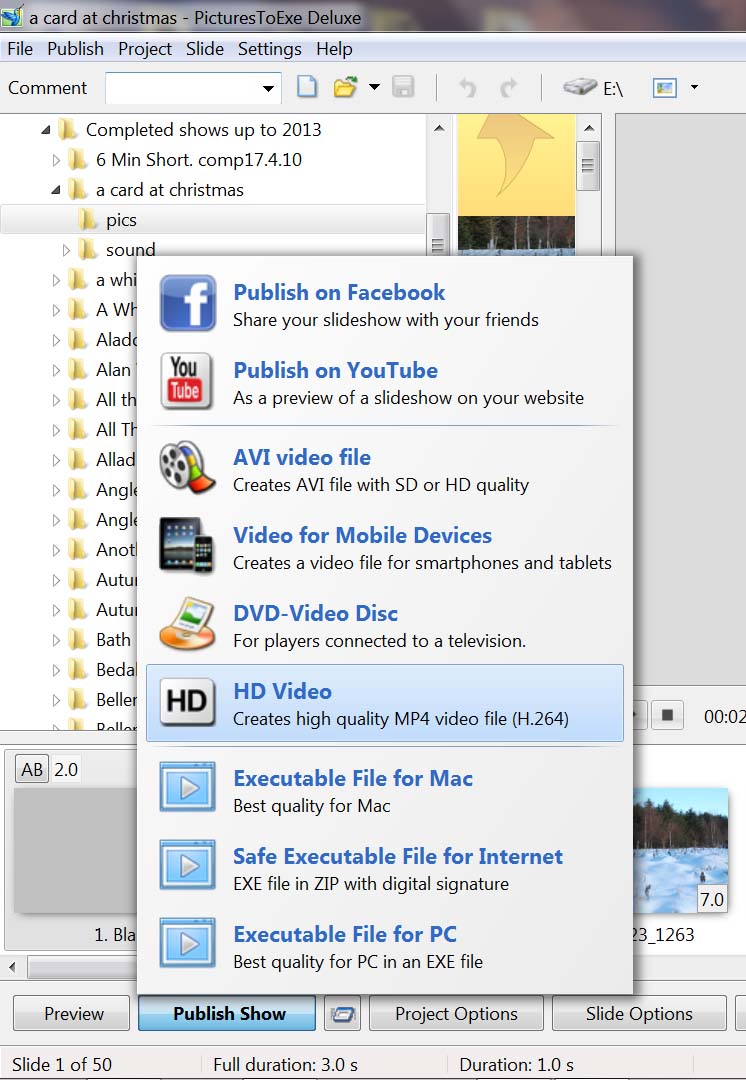This screenshot has height=1080, width=746.
Task: Open the Comment combo box dropdown
Action: point(268,88)
